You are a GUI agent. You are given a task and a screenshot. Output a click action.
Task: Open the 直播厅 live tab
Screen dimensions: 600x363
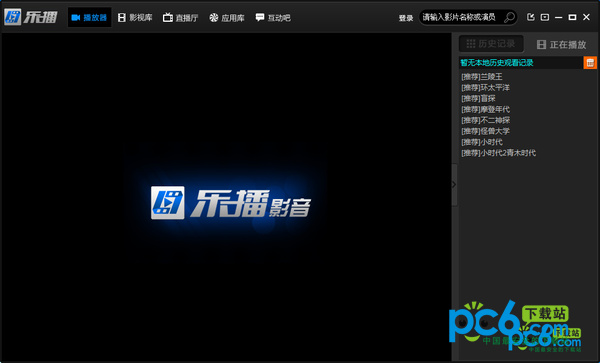tap(180, 18)
